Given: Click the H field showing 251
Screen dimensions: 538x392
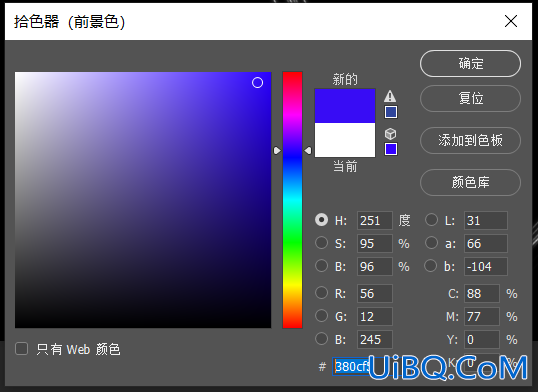Looking at the screenshot, I should [375, 220].
